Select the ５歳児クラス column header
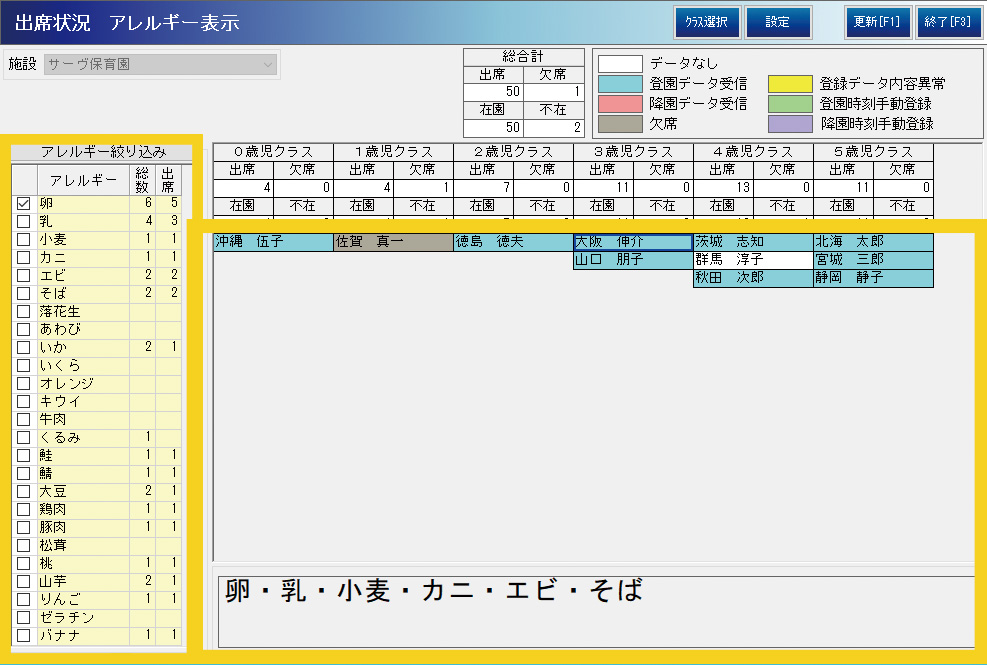Image resolution: width=987 pixels, height=665 pixels. coord(873,152)
